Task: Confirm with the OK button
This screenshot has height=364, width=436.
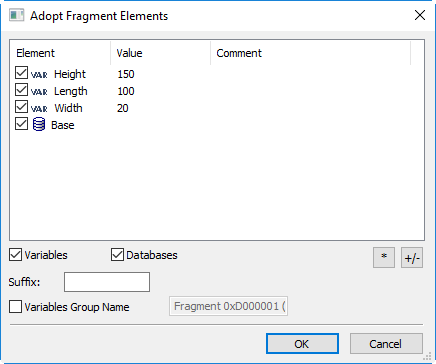Action: pyautogui.click(x=302, y=344)
